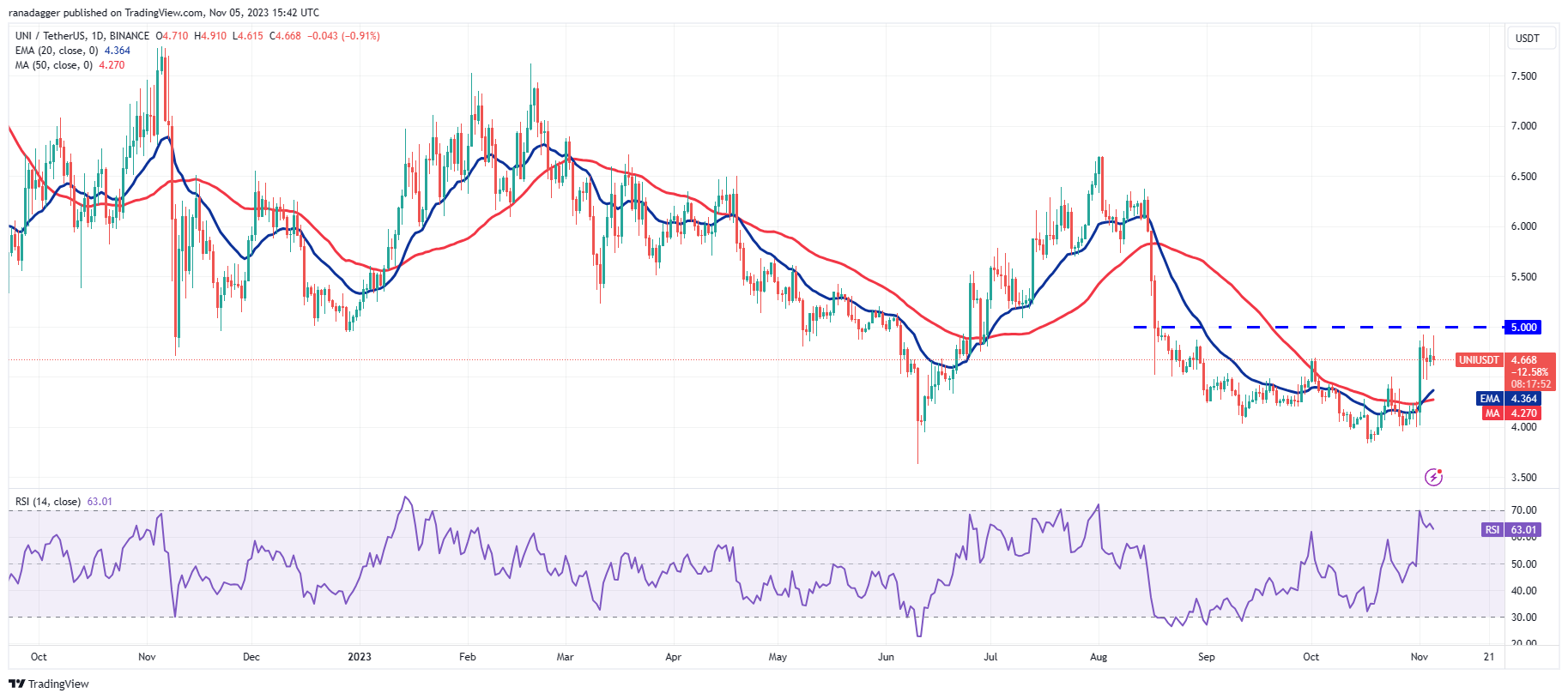Click the blue dashed 5.000 resistance line

(1287, 327)
